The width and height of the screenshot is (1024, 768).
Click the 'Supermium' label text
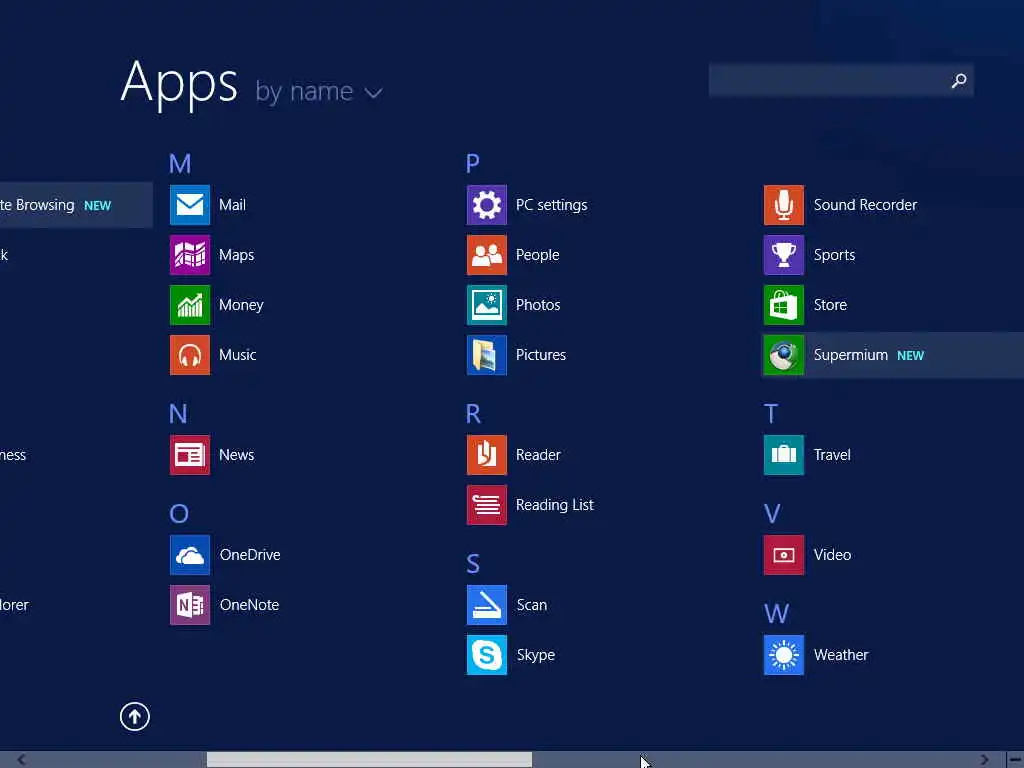pos(850,355)
